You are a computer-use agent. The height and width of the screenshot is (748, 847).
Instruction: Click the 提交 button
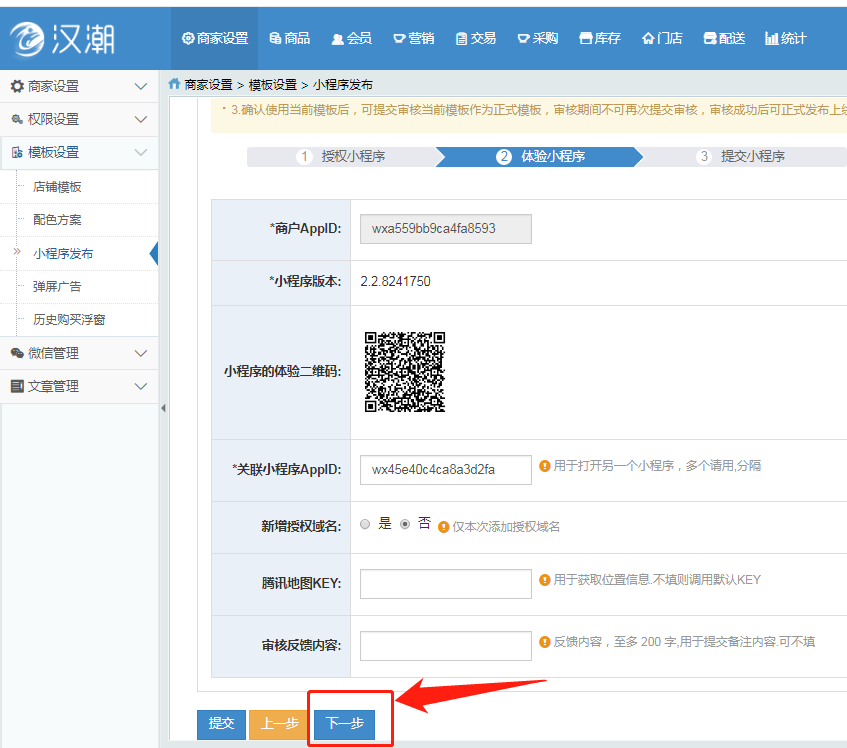[221, 724]
